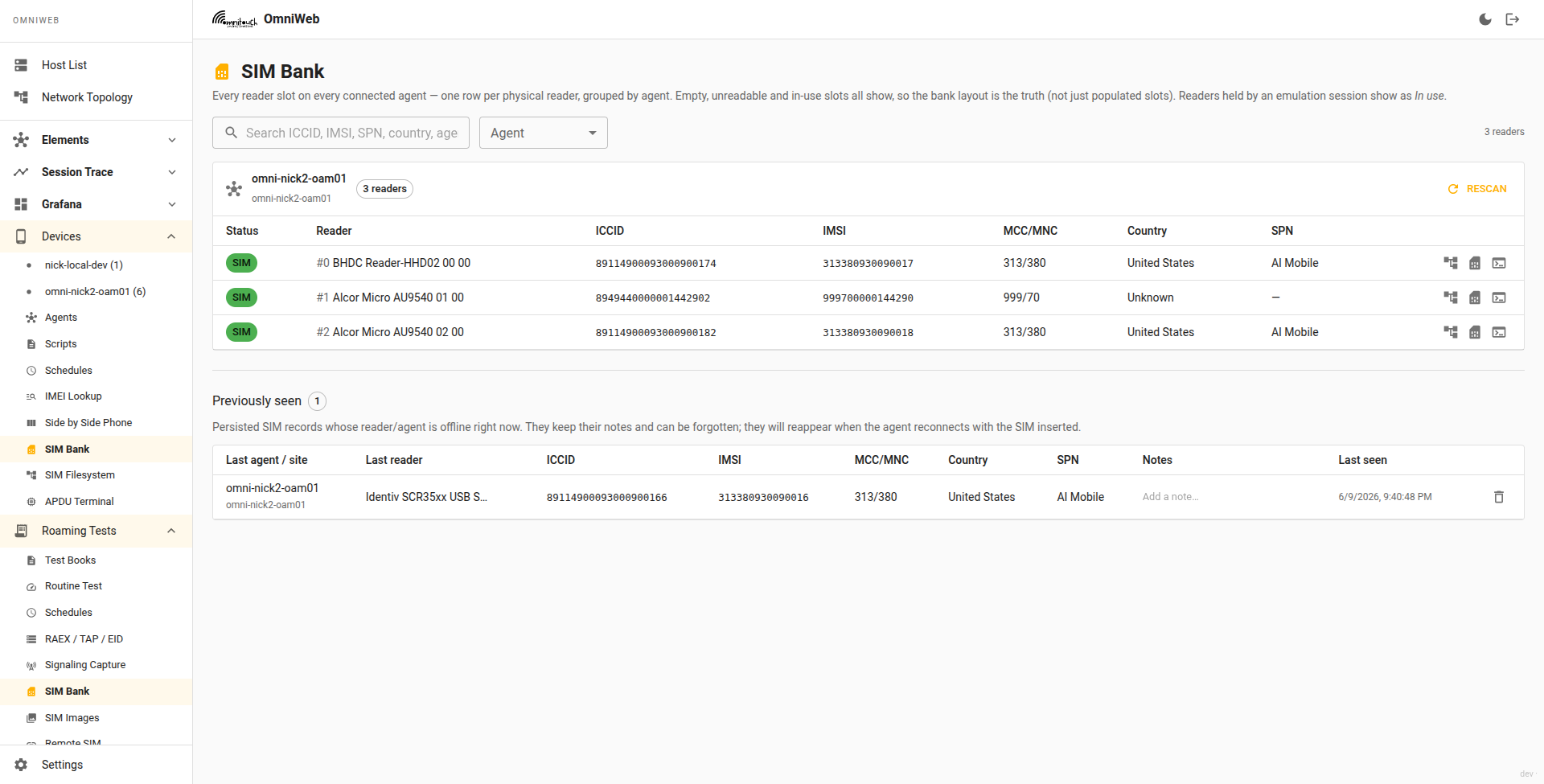Image resolution: width=1544 pixels, height=784 pixels.
Task: Click the agent hub icon beside omni-nick2-oam01 header
Action: tap(234, 189)
